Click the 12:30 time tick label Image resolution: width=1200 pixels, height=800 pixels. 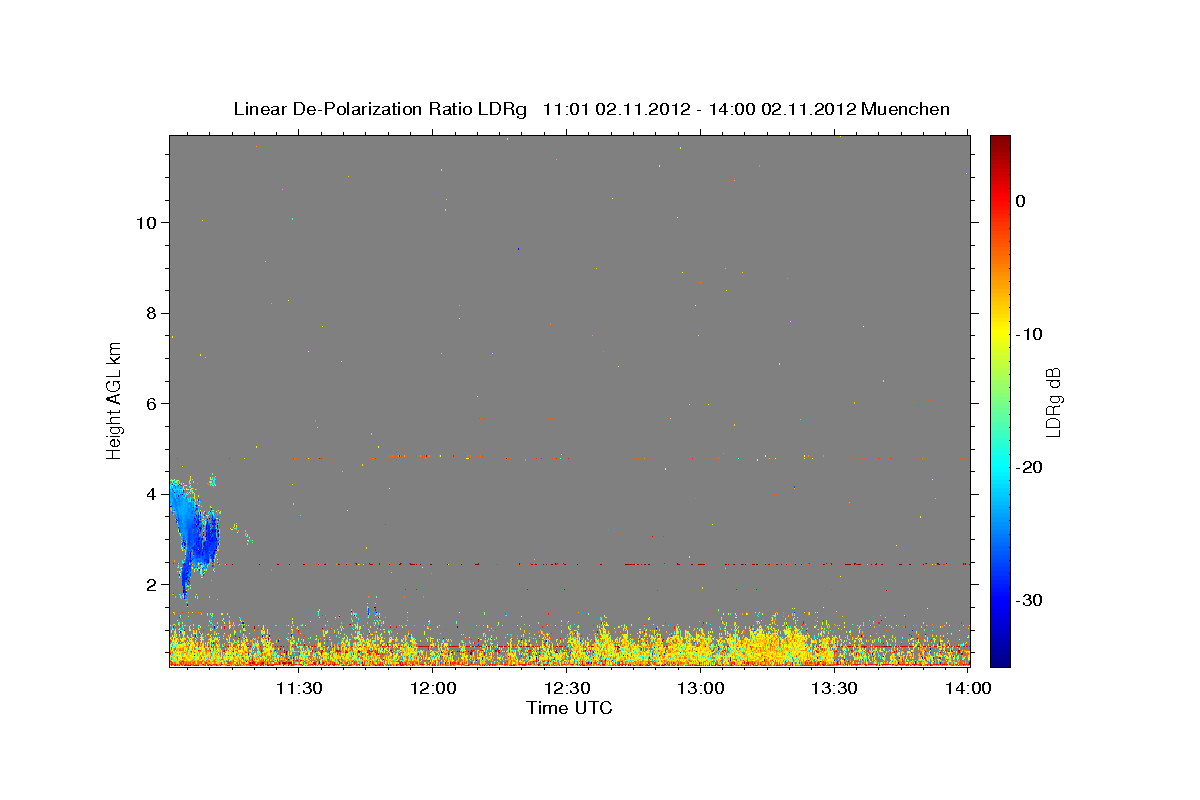[x=568, y=688]
